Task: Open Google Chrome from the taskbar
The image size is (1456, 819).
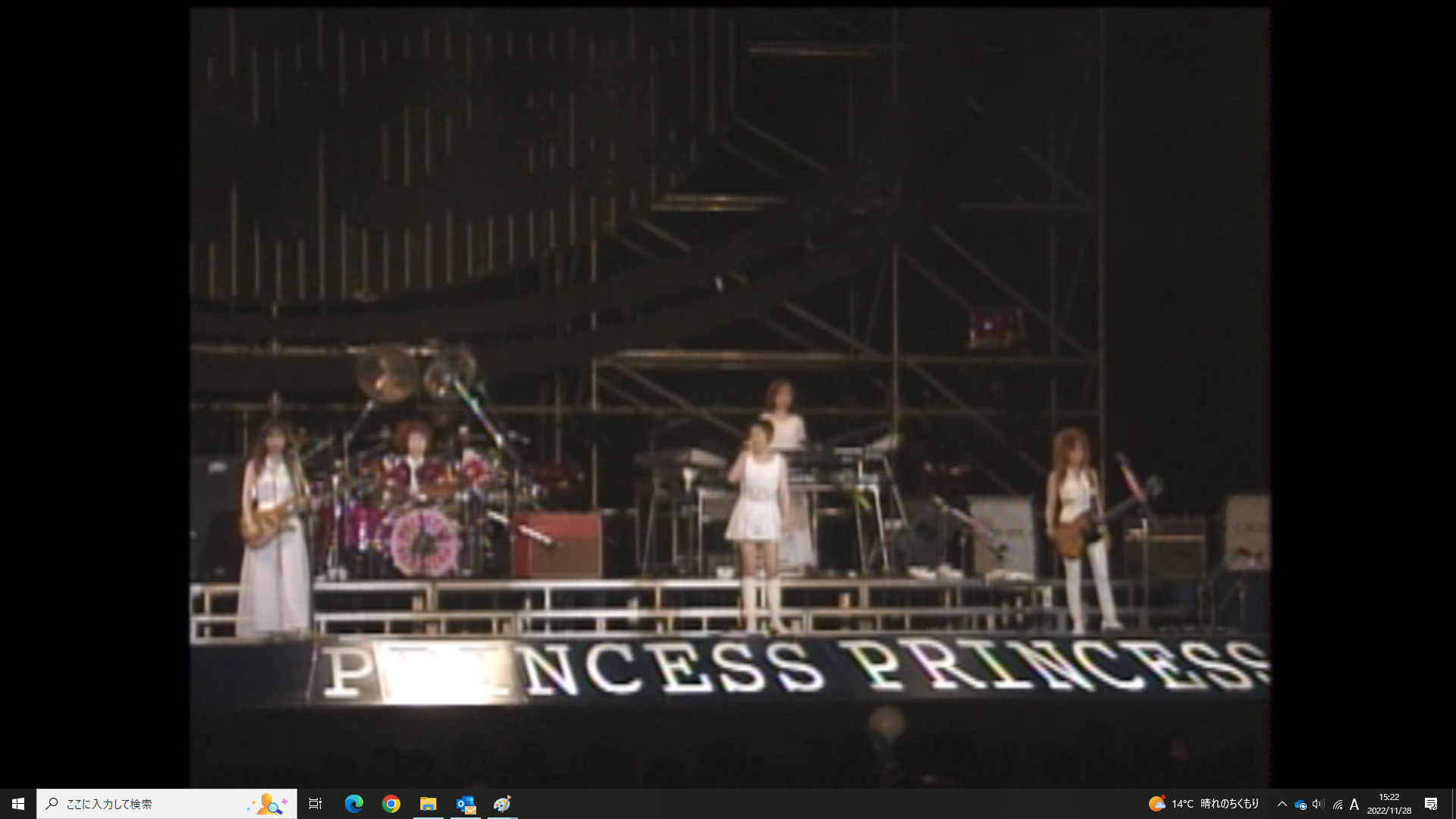Action: [x=391, y=804]
